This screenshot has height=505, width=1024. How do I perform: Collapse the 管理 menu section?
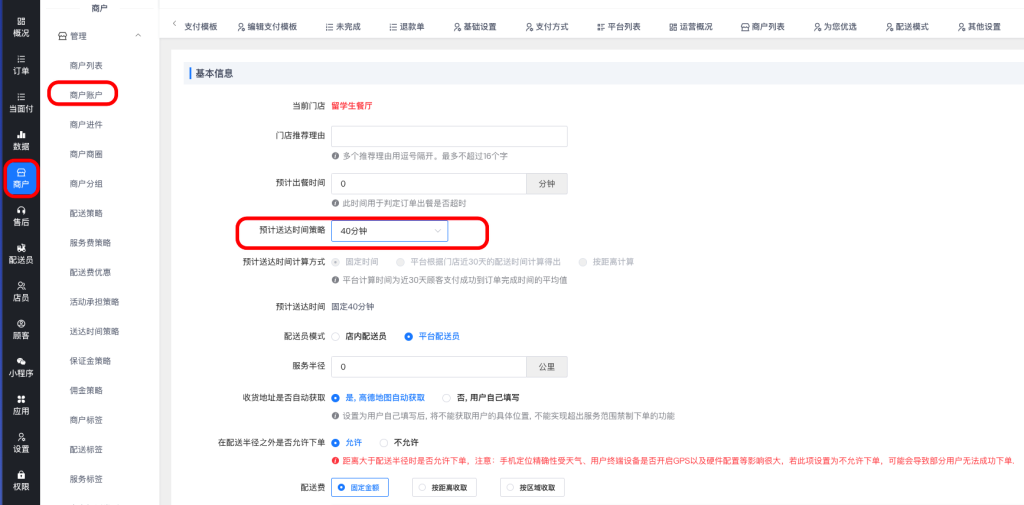coord(137,36)
